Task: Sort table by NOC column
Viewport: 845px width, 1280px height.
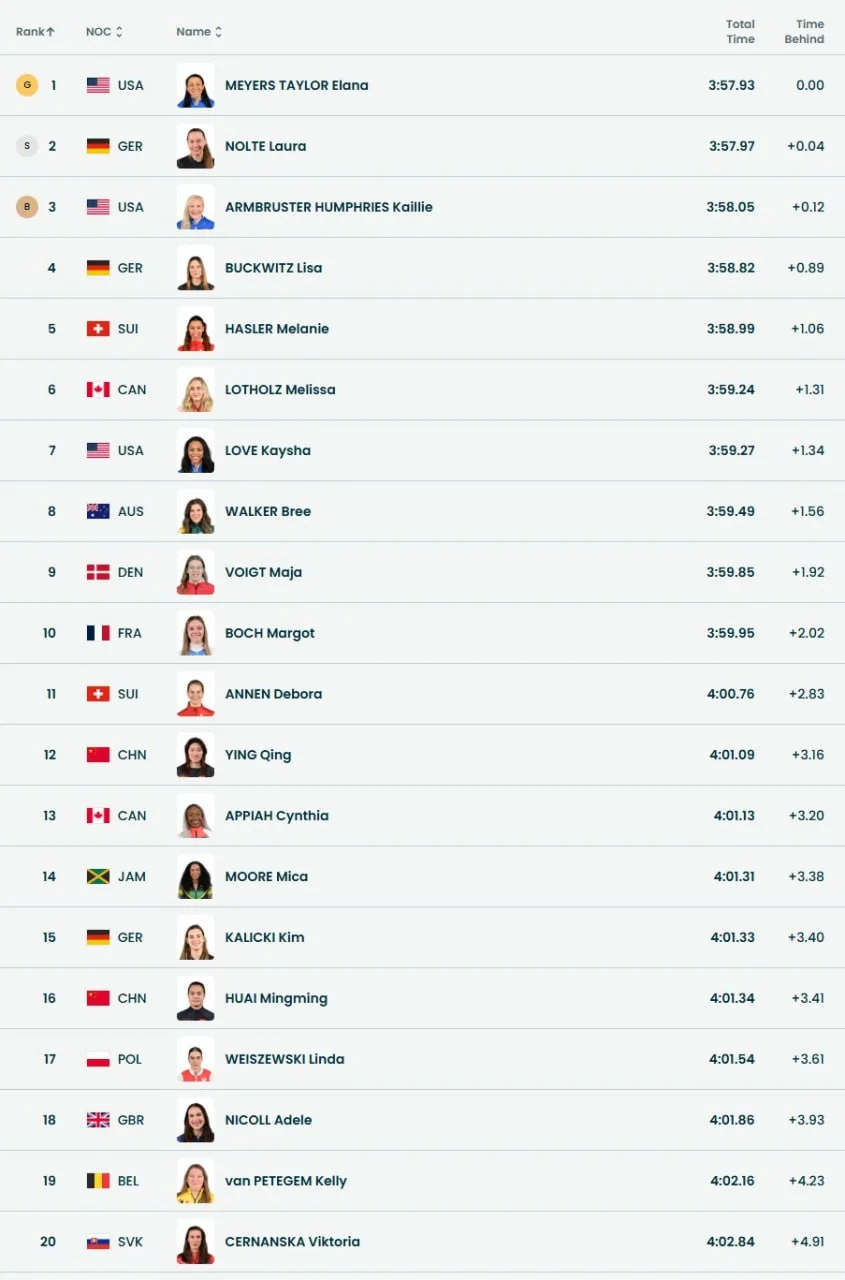Action: [104, 32]
